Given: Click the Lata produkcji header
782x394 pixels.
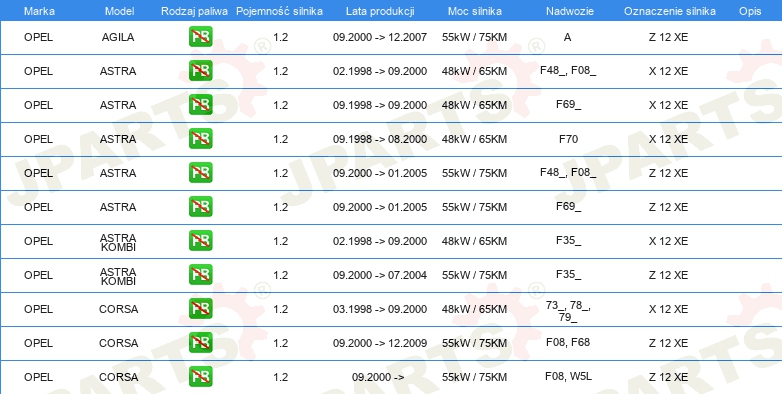Looking at the screenshot, I should (380, 11).
